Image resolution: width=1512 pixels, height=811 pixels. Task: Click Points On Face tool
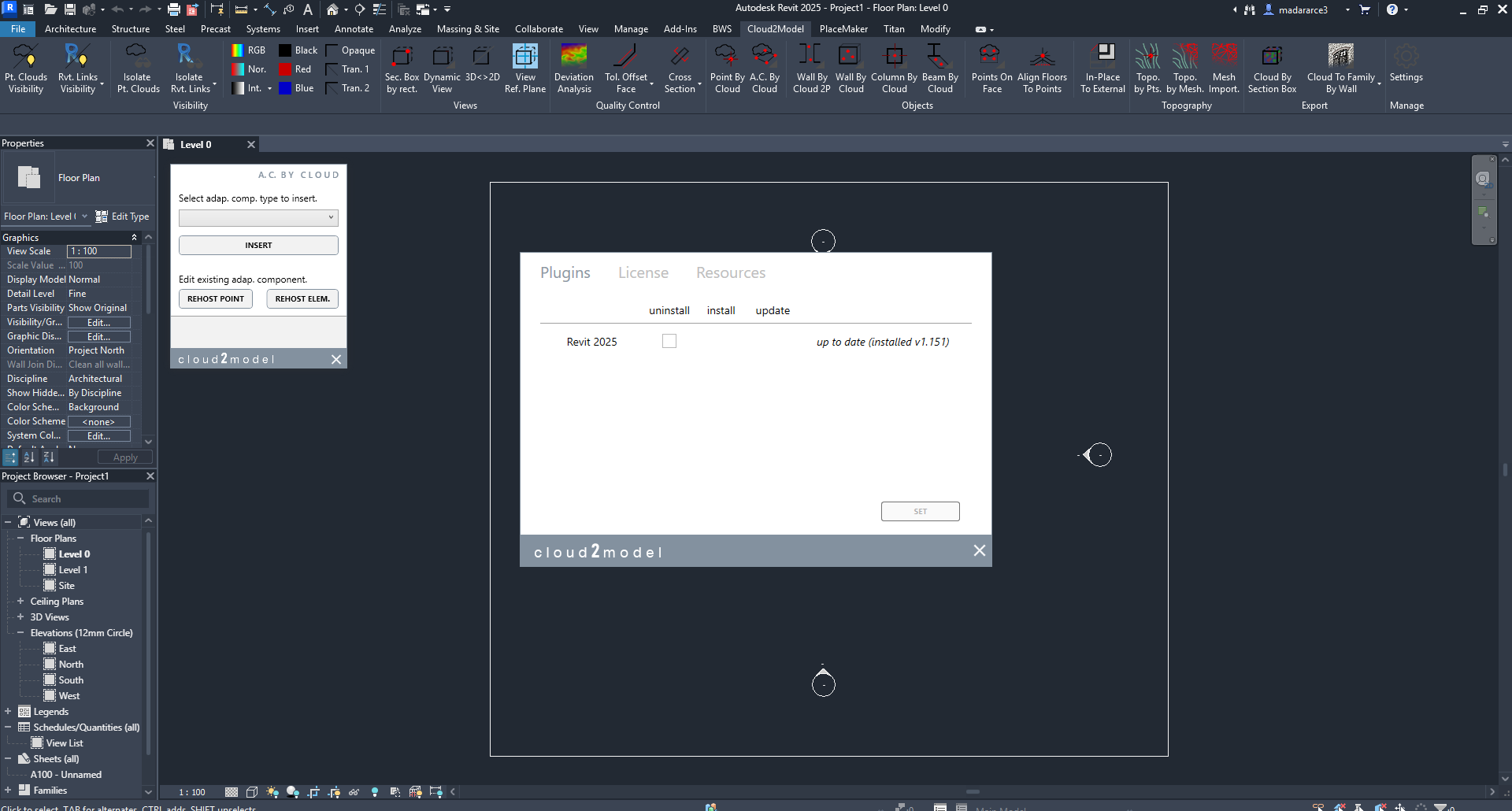991,69
